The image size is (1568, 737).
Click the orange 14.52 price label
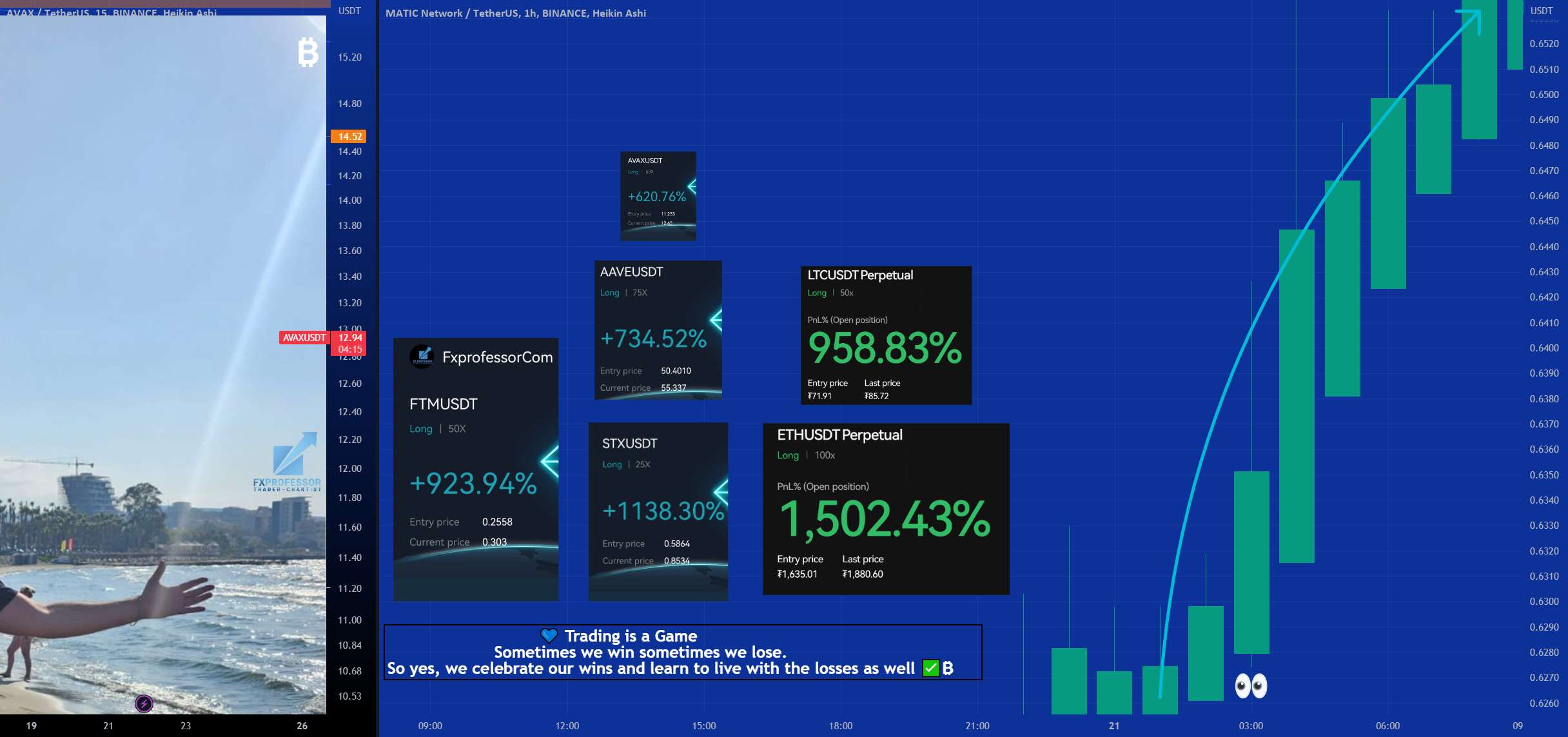click(x=349, y=136)
